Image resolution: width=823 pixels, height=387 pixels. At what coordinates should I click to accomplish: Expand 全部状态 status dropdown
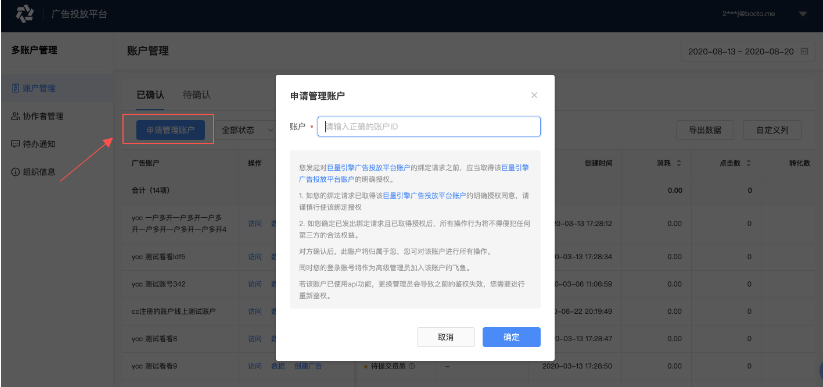pyautogui.click(x=247, y=130)
